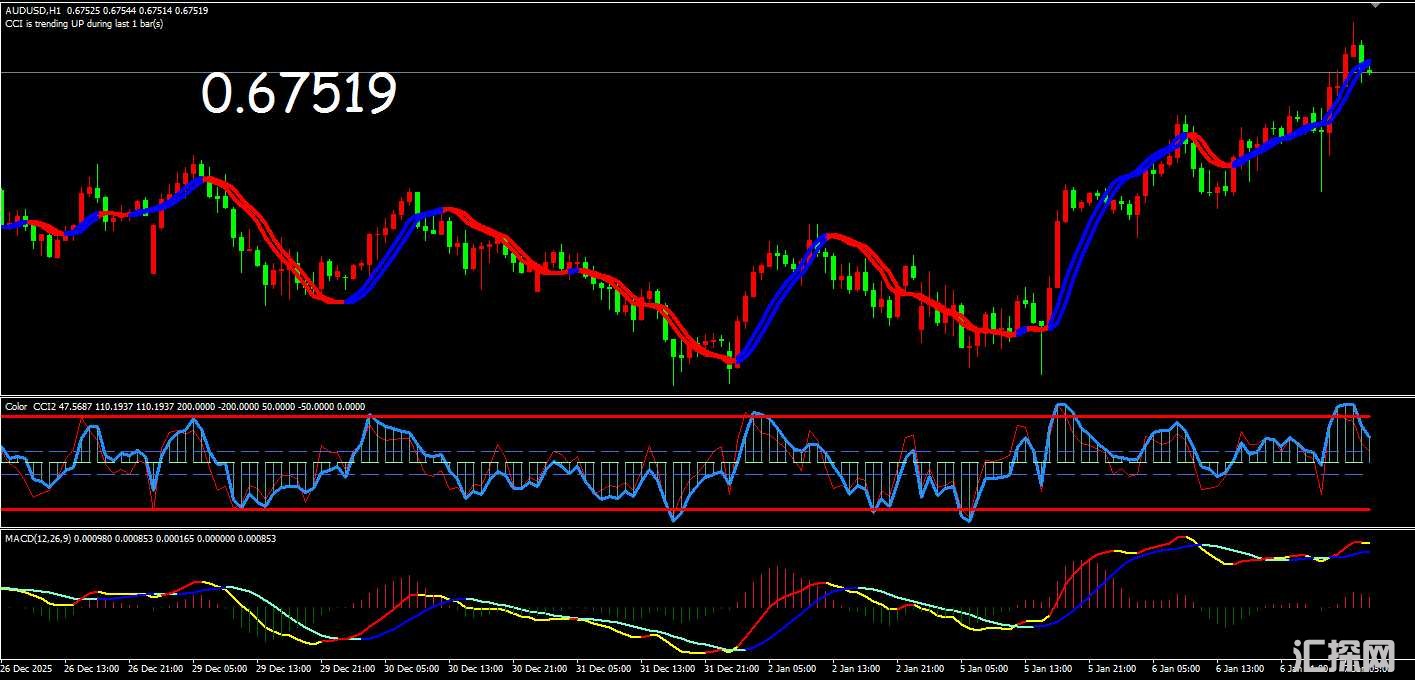Click the chart shift triangle marker

point(1375,6)
